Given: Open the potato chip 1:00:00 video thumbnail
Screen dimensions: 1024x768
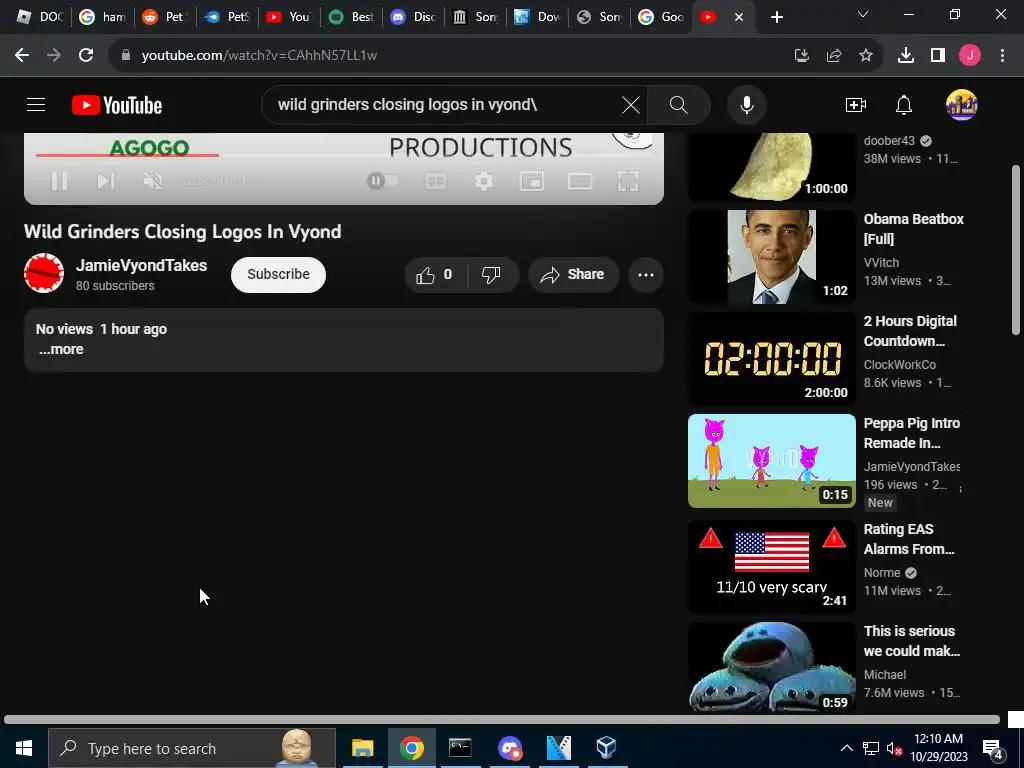Looking at the screenshot, I should point(771,167).
